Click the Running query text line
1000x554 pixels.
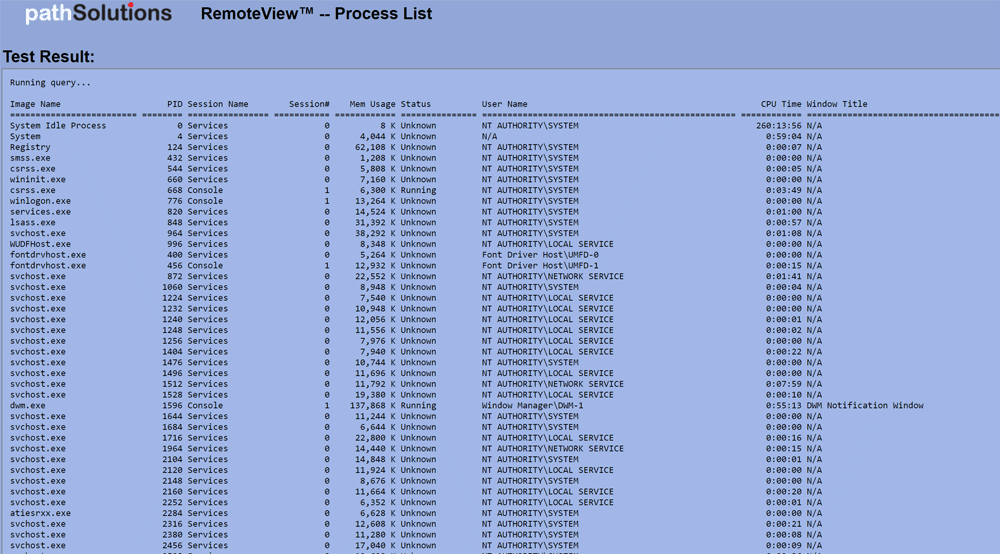click(x=50, y=83)
